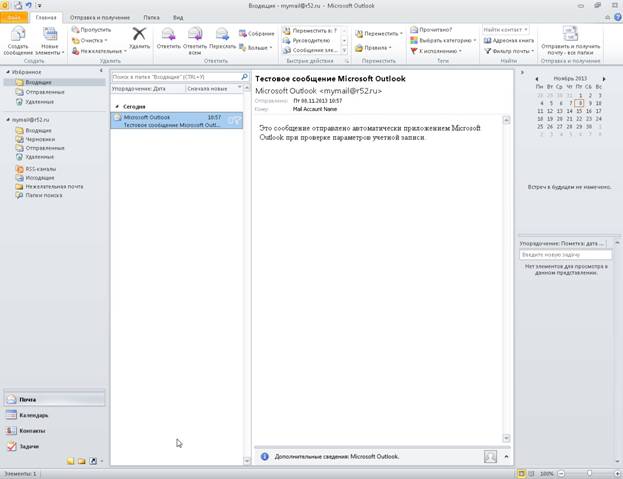Click 'Упорядочение: Дата' sort header
This screenshot has height=479, width=623.
pyautogui.click(x=148, y=89)
